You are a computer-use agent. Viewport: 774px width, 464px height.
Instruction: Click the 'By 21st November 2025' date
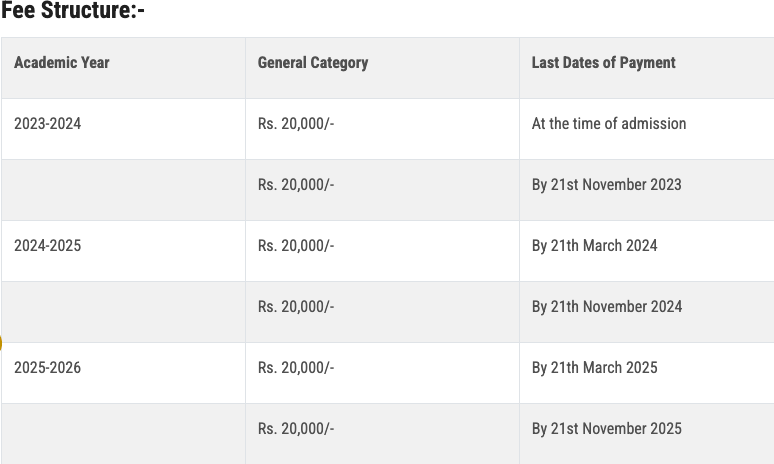click(x=607, y=429)
